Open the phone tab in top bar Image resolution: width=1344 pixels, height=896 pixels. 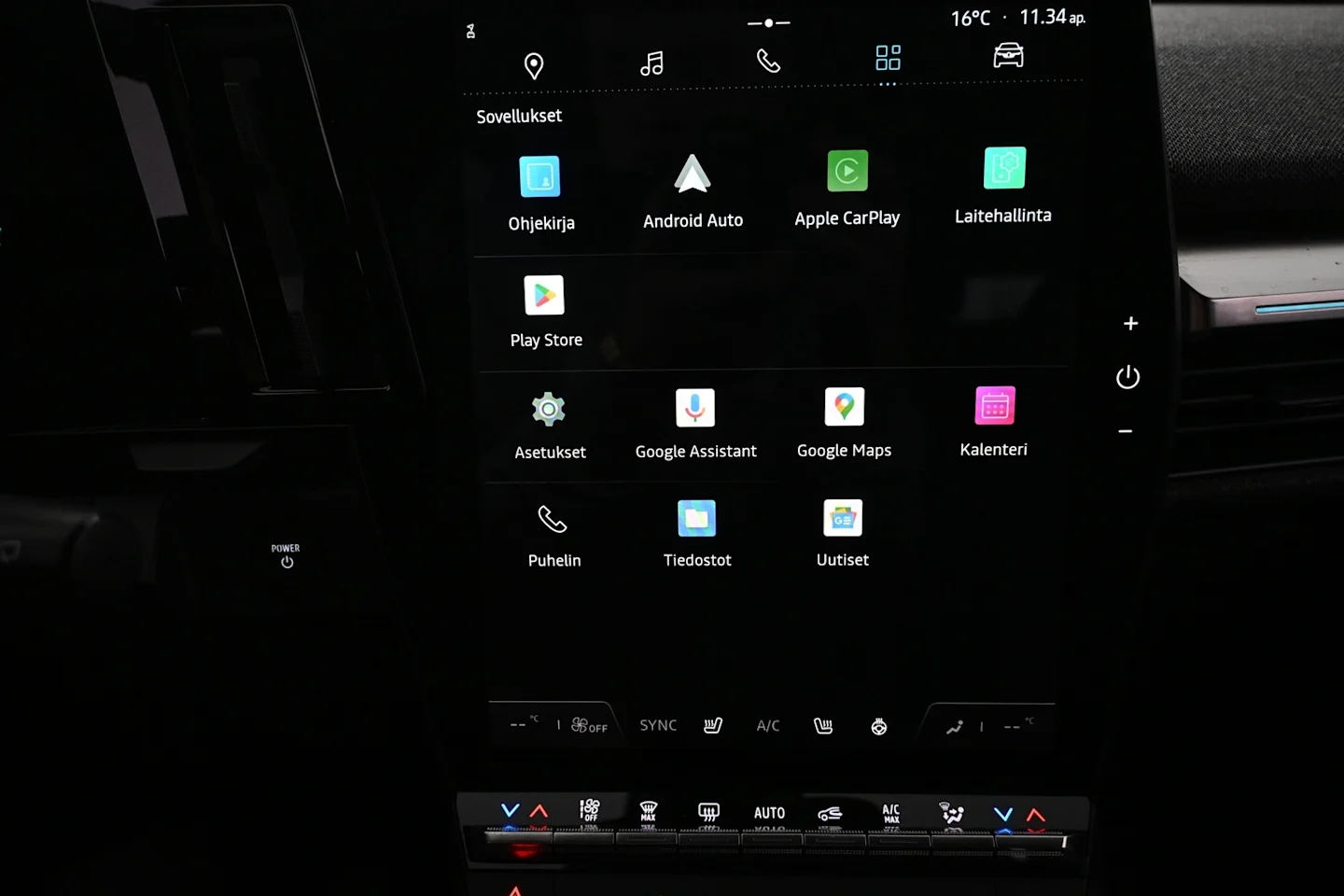click(x=768, y=62)
